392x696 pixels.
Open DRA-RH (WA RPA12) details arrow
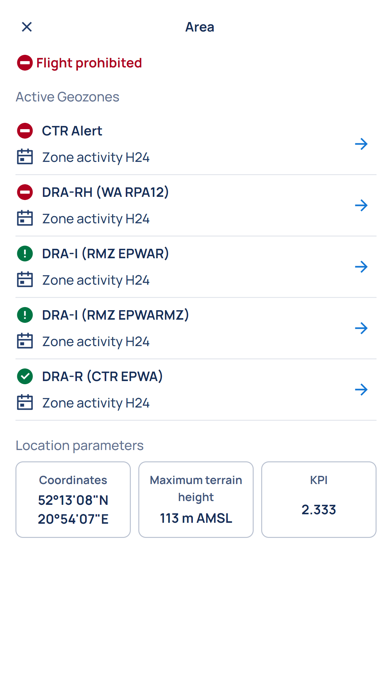point(361,205)
